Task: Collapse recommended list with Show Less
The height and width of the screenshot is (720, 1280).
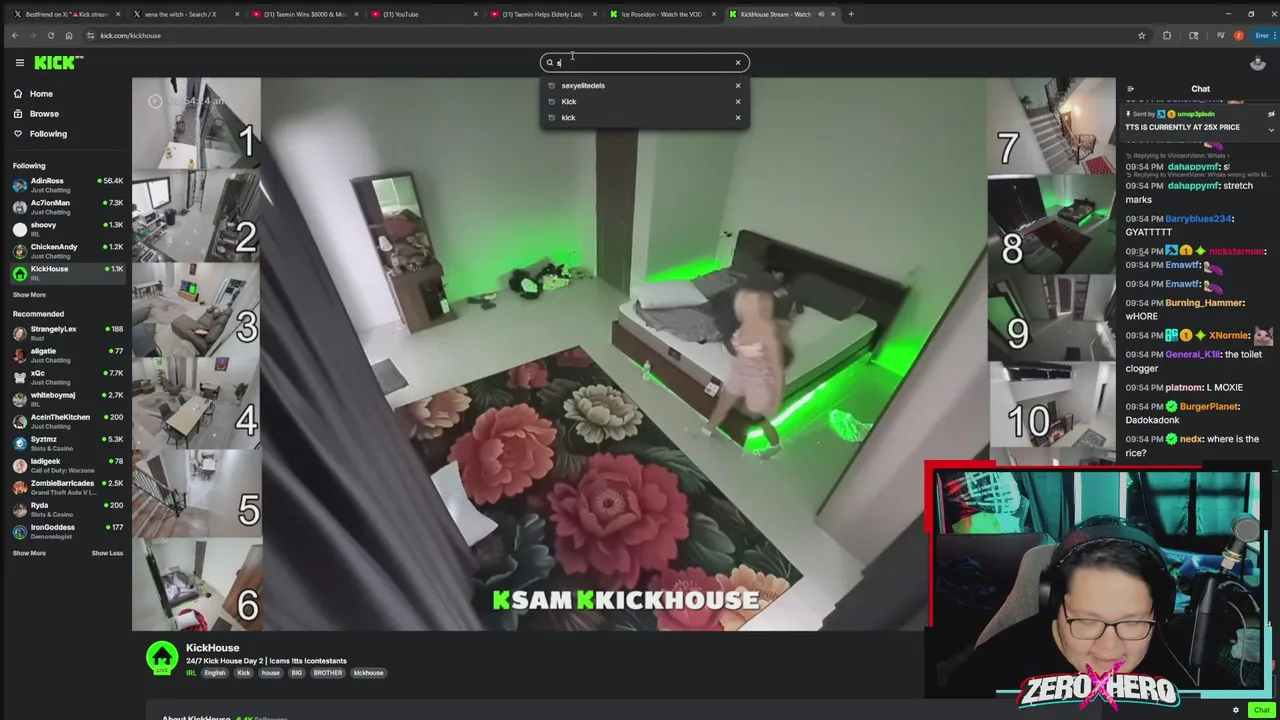Action: tap(107, 553)
